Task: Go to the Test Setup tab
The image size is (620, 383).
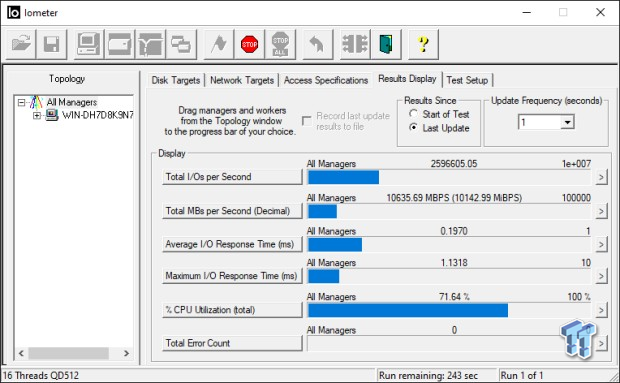Action: pos(467,80)
